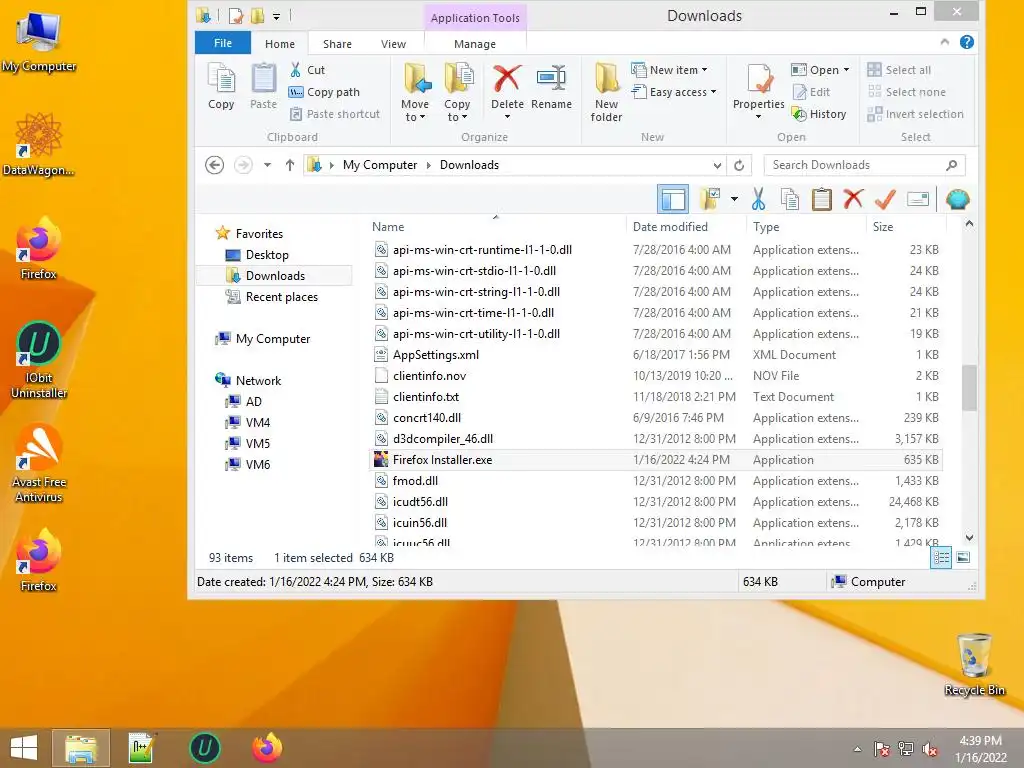This screenshot has width=1024, height=768.
Task: Open the Windows Start button
Action: click(24, 748)
